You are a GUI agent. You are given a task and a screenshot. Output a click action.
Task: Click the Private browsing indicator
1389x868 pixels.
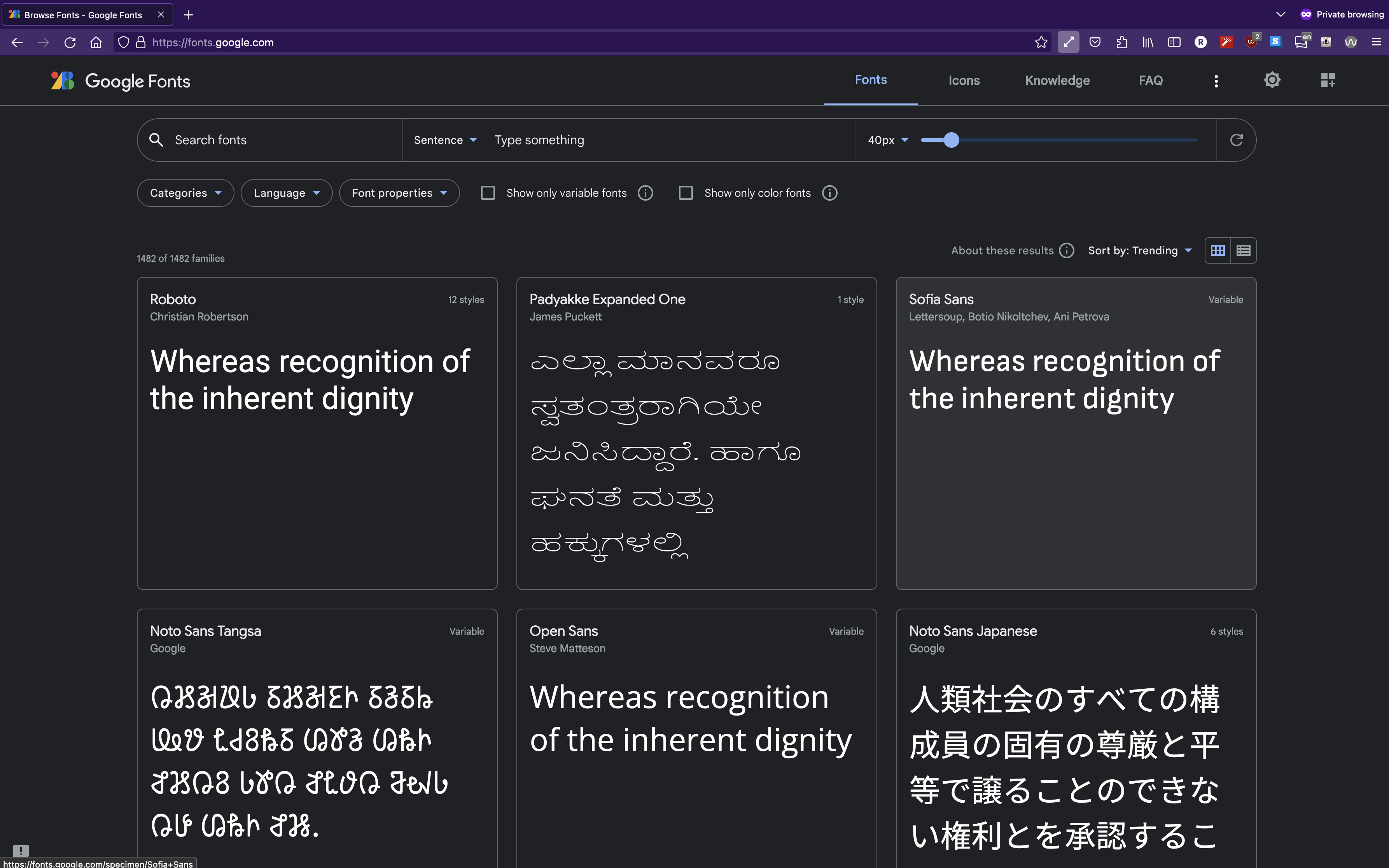pyautogui.click(x=1342, y=14)
